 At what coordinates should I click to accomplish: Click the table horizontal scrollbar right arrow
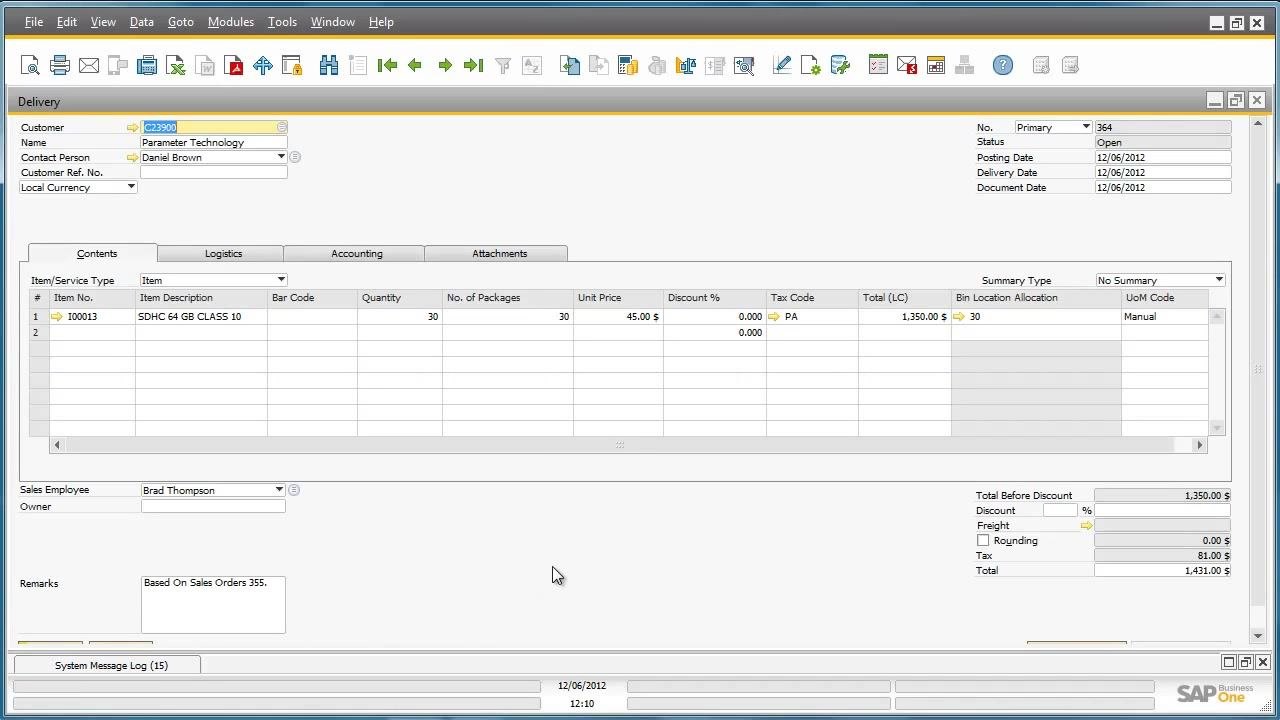(1199, 445)
